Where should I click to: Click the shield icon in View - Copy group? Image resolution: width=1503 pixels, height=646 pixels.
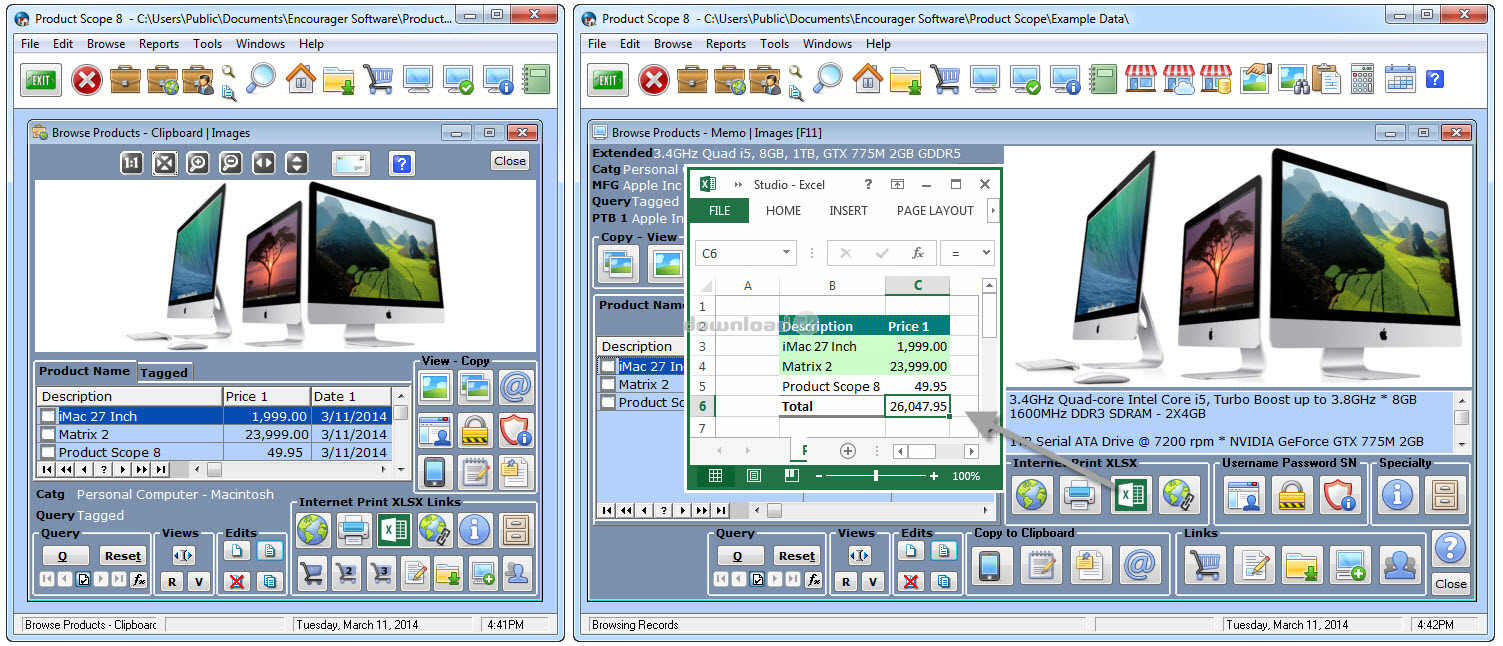(x=516, y=429)
